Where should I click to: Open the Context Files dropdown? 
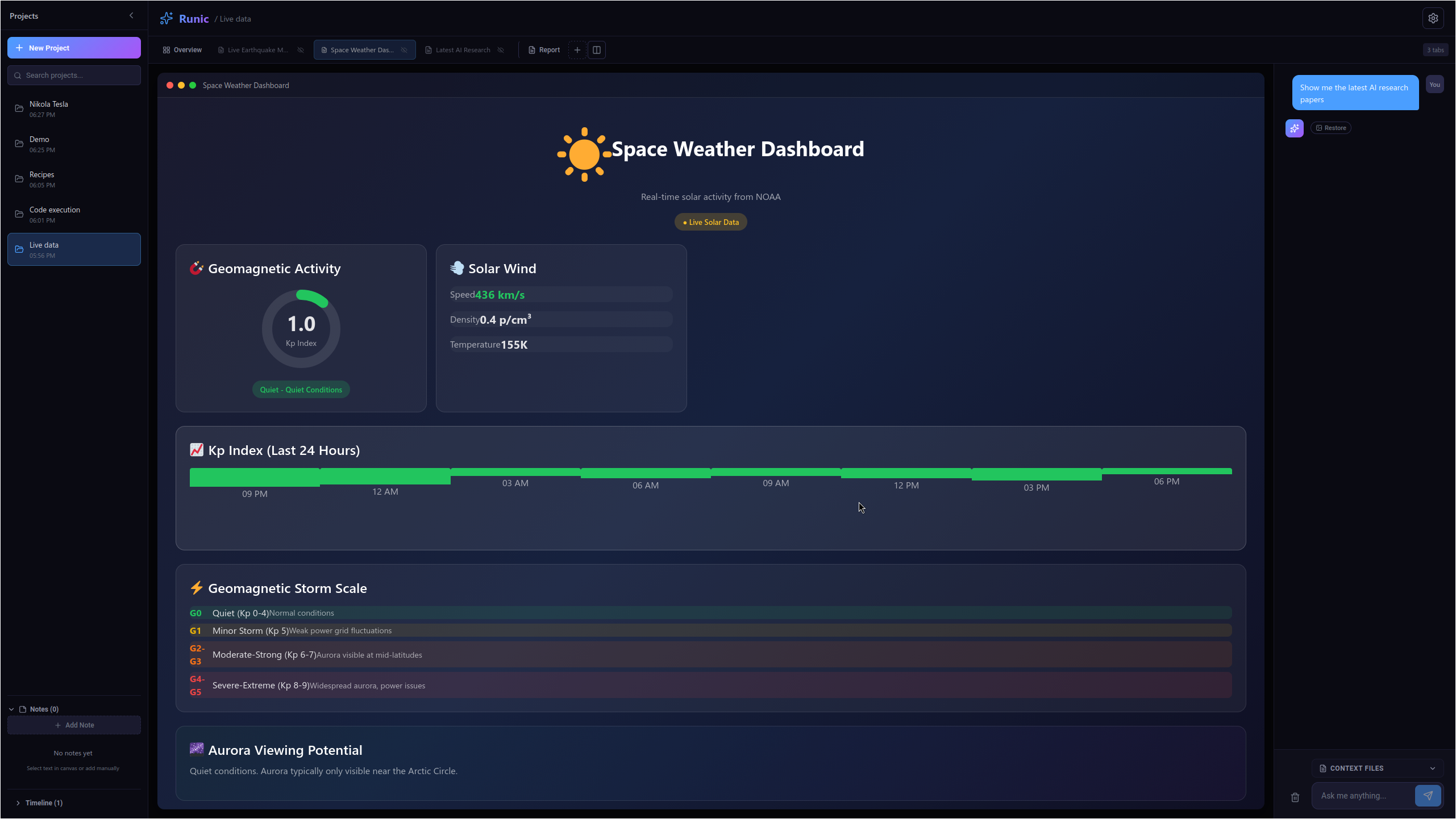click(x=1378, y=768)
